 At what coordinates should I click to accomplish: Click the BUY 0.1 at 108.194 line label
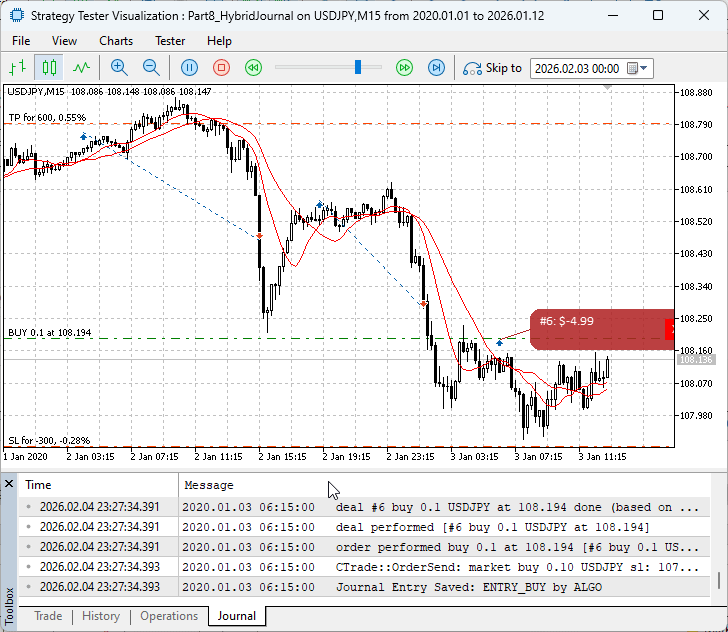pyautogui.click(x=50, y=332)
